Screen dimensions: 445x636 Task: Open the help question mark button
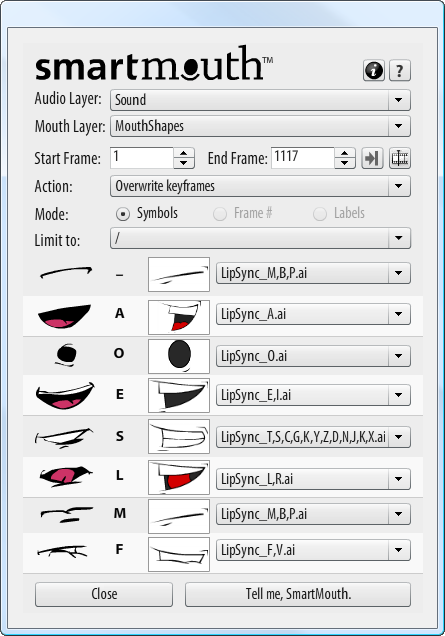(400, 71)
